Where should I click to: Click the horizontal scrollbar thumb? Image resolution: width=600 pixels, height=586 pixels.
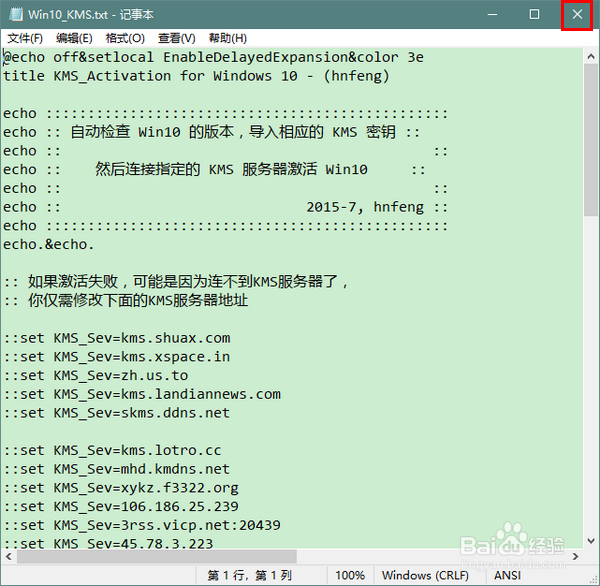coord(157,556)
